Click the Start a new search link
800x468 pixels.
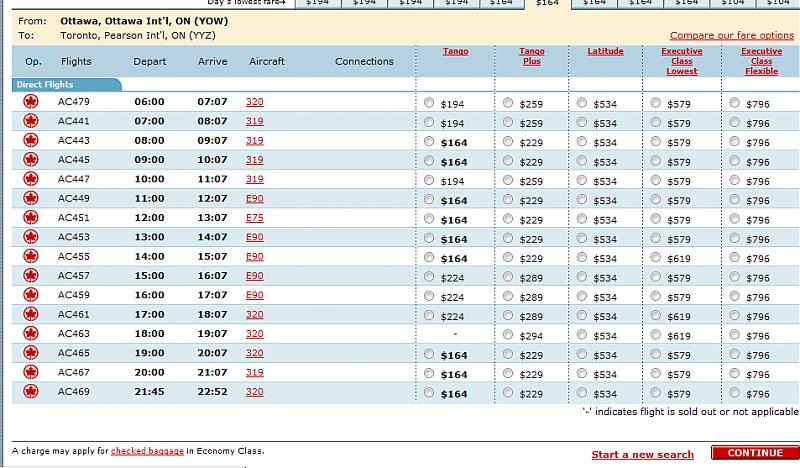point(642,455)
